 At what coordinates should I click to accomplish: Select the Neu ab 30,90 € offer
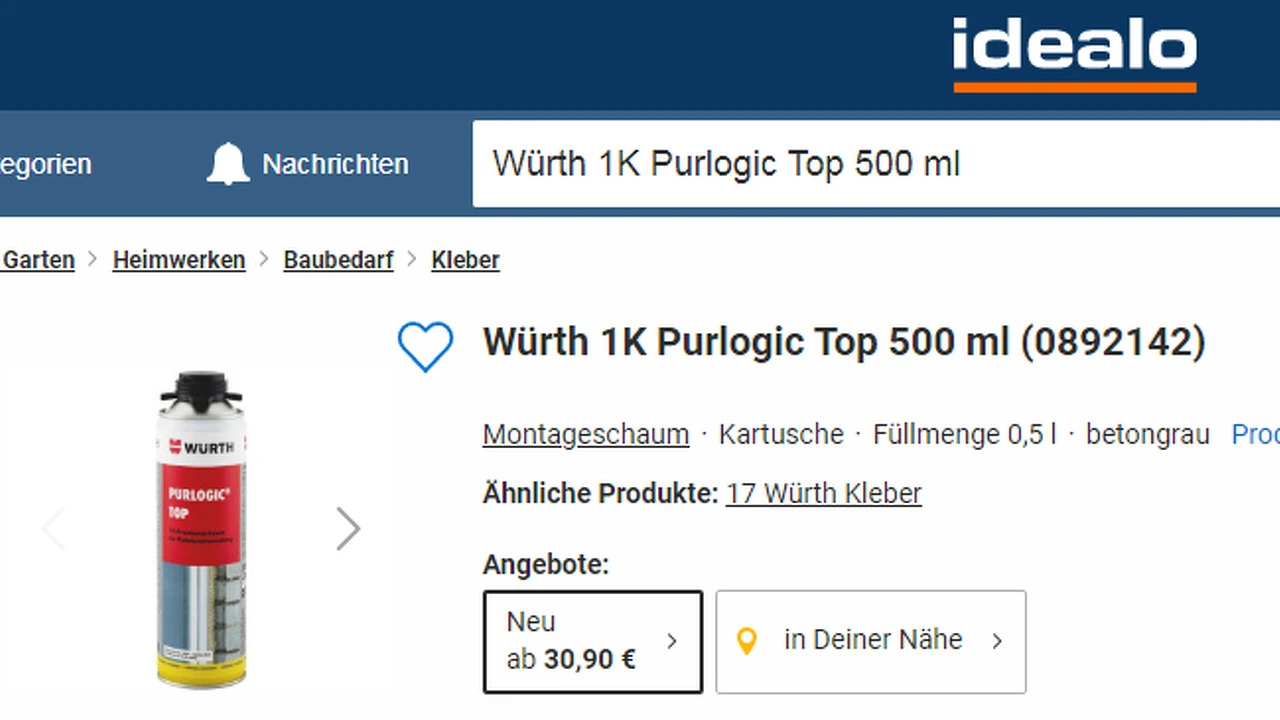coord(593,641)
